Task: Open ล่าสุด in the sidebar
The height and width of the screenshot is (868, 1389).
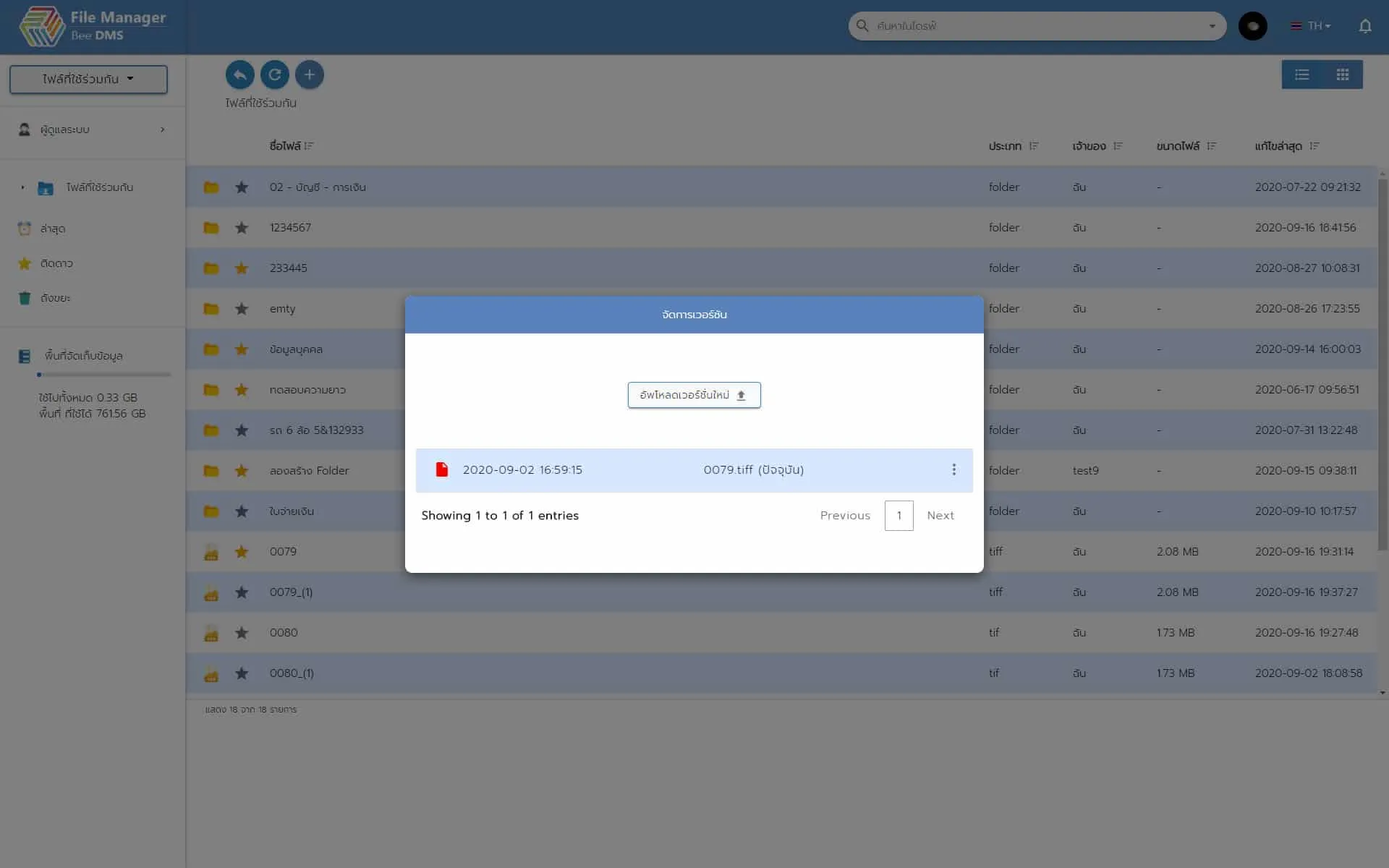Action: 53,229
